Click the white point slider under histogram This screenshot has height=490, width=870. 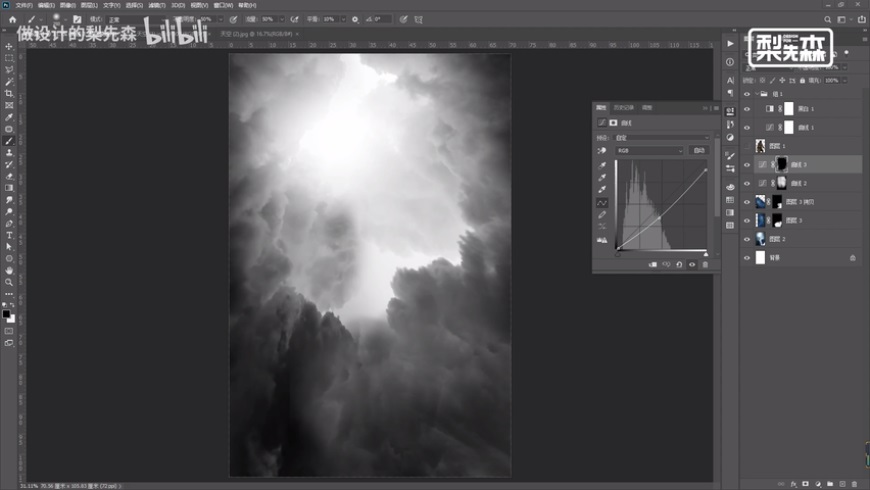[705, 253]
